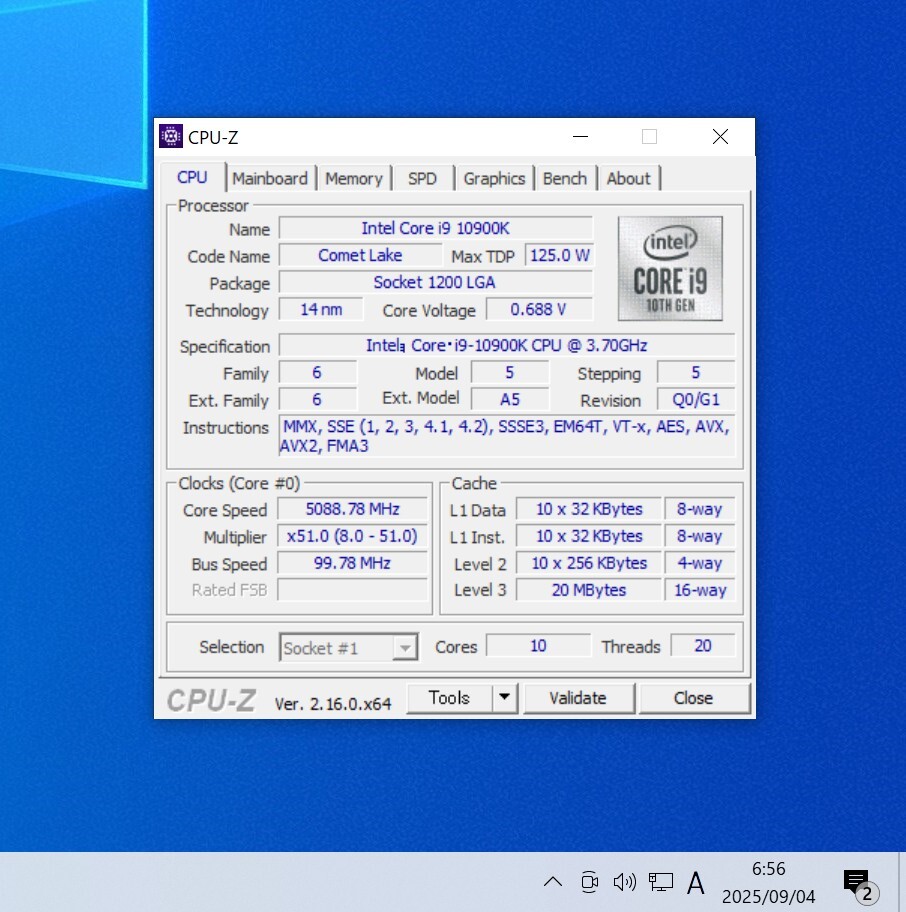Go to the Graphics tab
906x912 pixels.
tap(494, 179)
